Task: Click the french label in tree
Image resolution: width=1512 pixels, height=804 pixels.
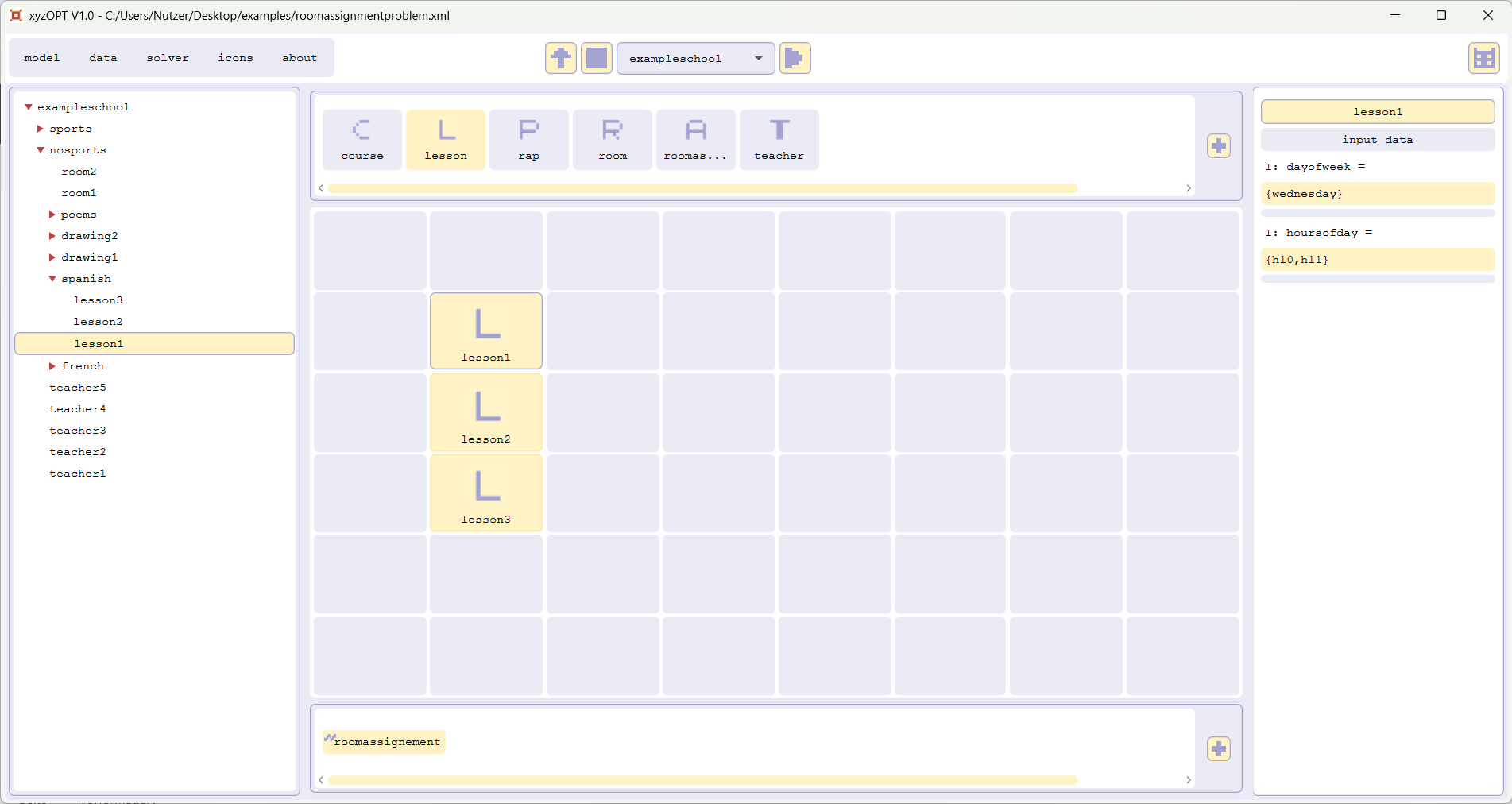Action: (x=83, y=366)
